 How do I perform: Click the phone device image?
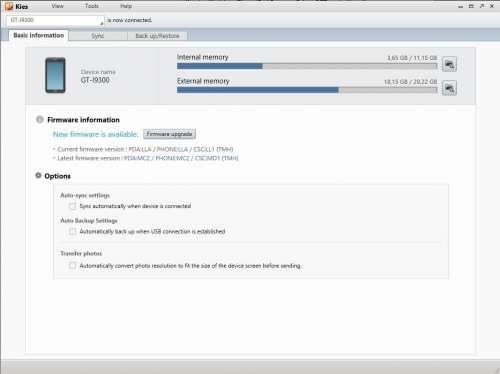pyautogui.click(x=55, y=75)
